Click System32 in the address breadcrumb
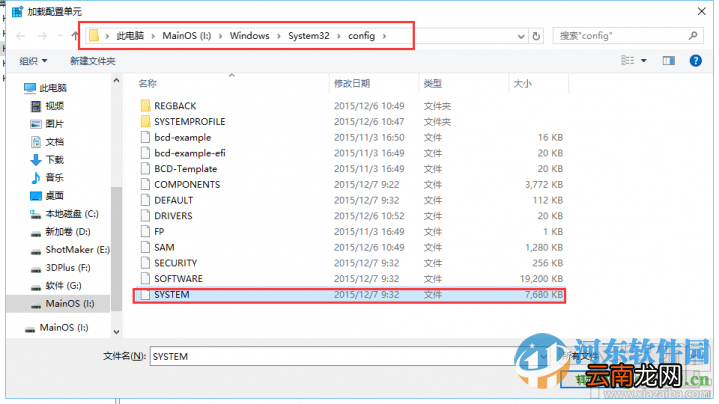This screenshot has height=404, width=719. [x=309, y=36]
